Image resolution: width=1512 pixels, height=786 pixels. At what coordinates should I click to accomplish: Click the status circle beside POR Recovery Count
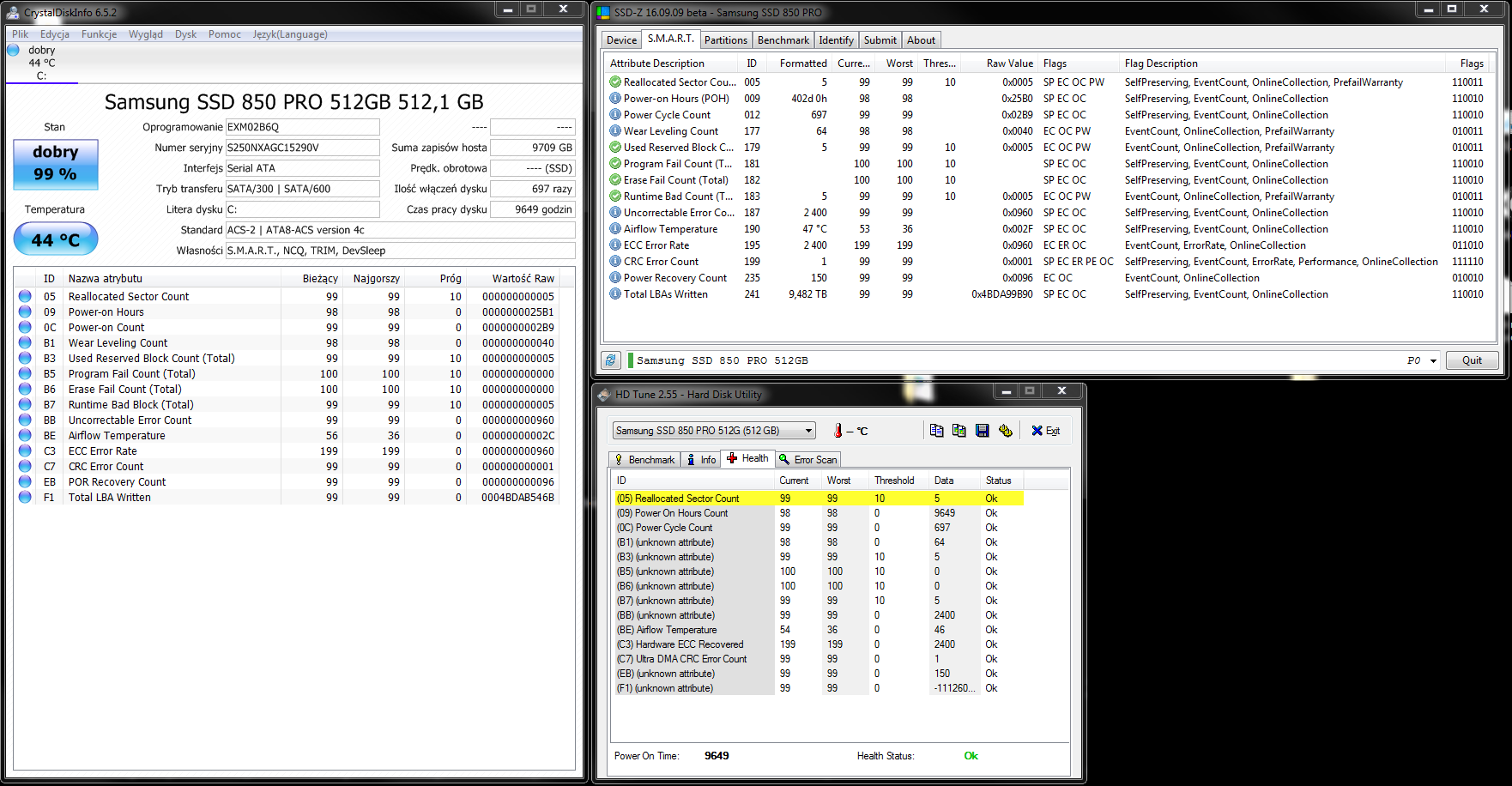[25, 481]
